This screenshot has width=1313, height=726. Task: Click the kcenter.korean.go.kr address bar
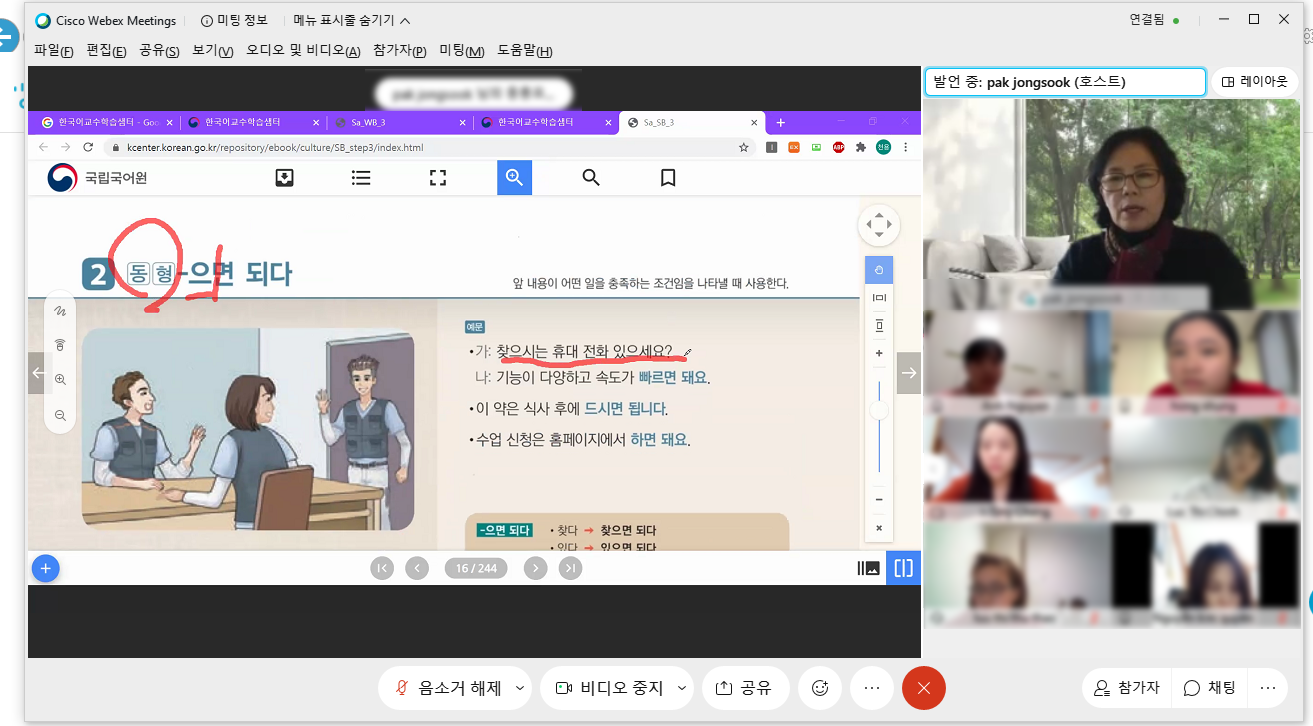point(420,147)
